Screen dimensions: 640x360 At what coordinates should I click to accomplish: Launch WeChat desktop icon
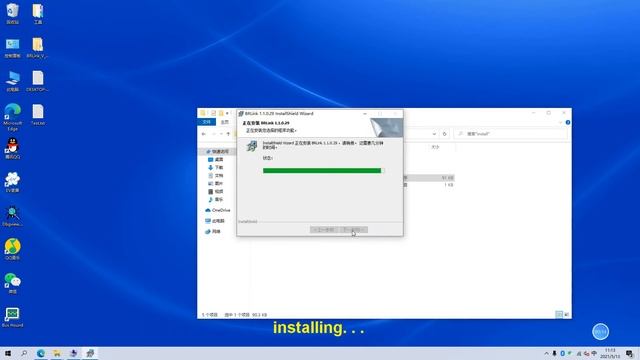(x=13, y=283)
